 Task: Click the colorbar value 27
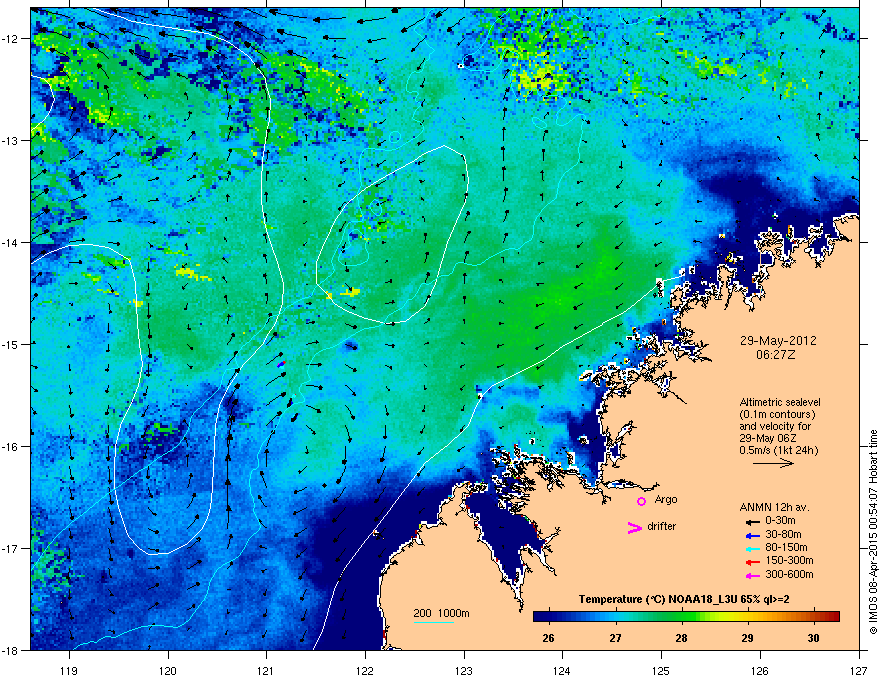click(x=616, y=638)
